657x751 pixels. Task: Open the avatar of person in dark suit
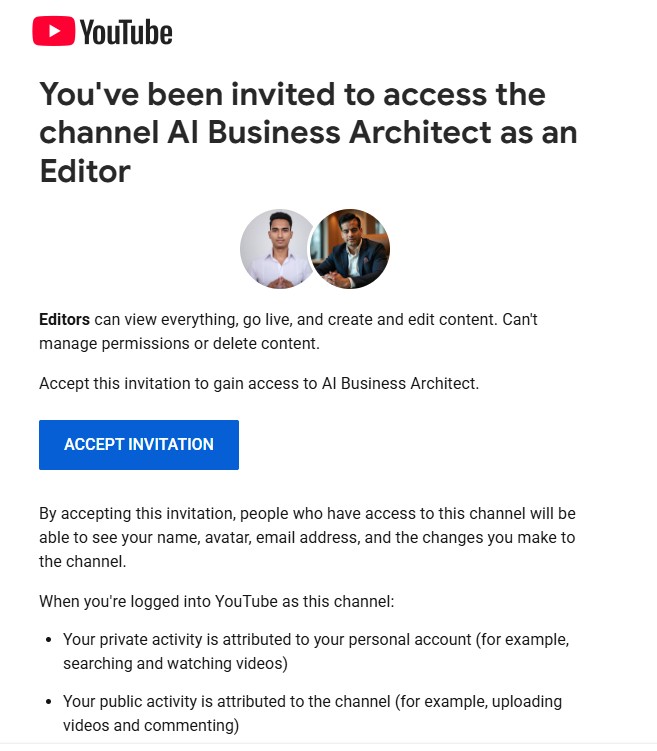coord(350,249)
